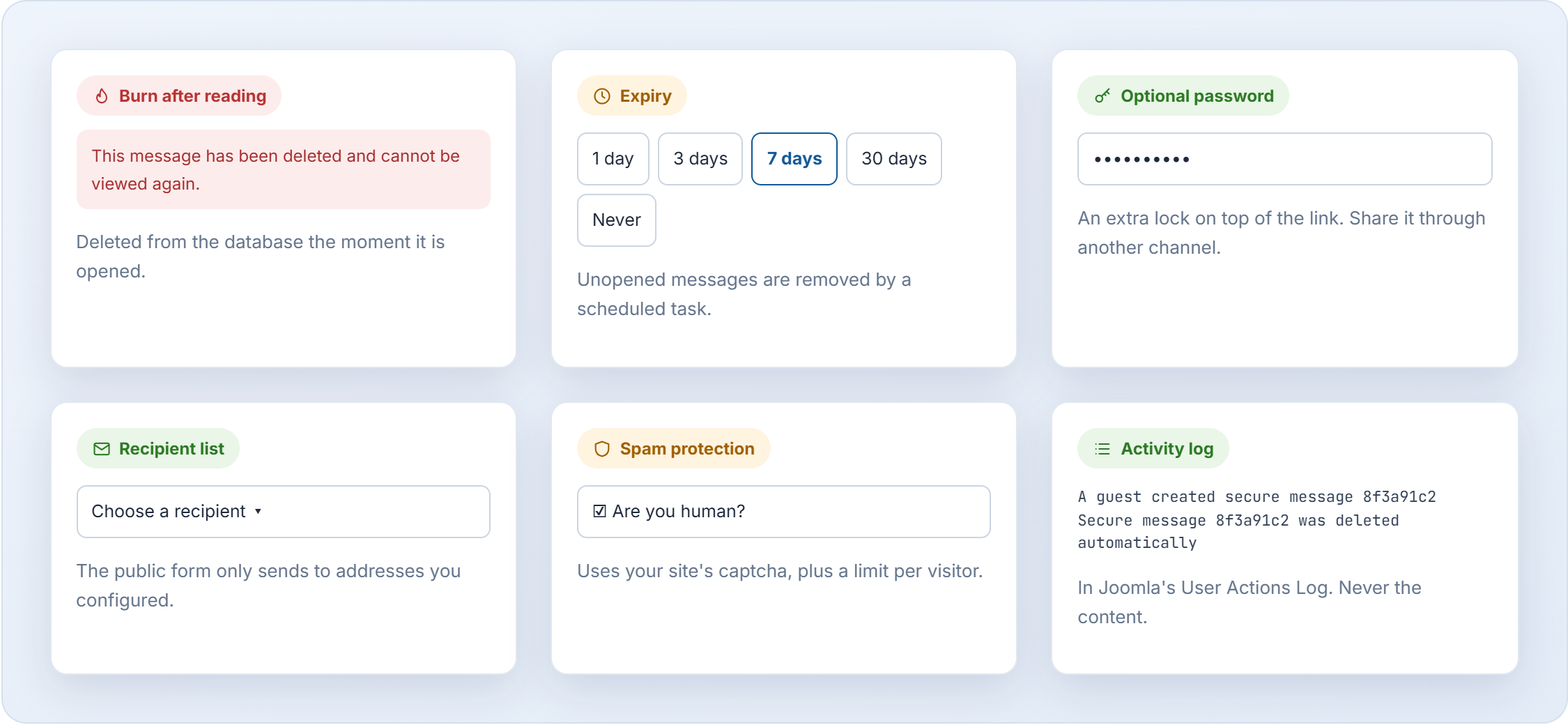The image size is (1568, 725).
Task: Click the clock icon in the Expiry badge
Action: point(602,96)
